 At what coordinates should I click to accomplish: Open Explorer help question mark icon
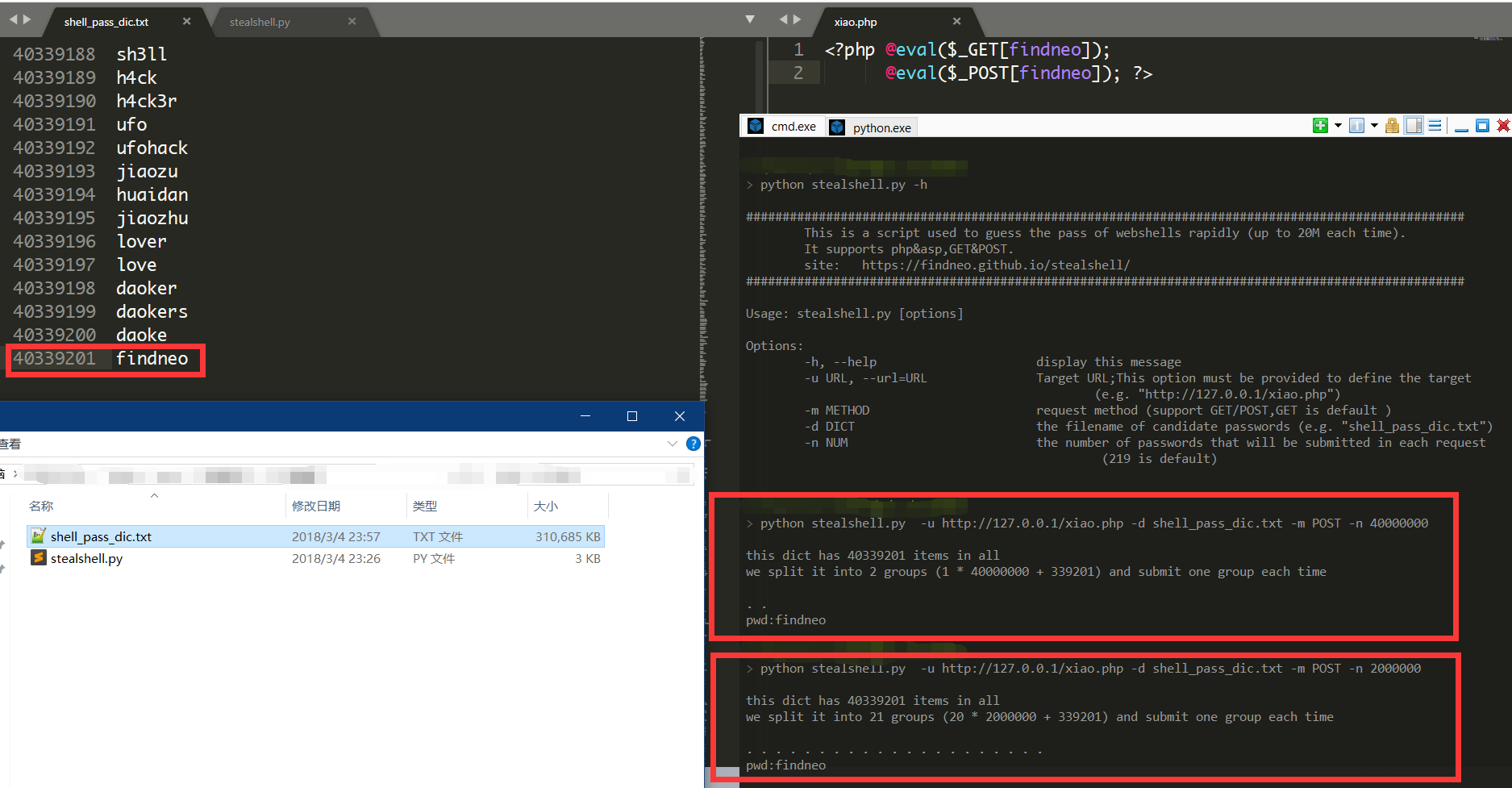[693, 444]
